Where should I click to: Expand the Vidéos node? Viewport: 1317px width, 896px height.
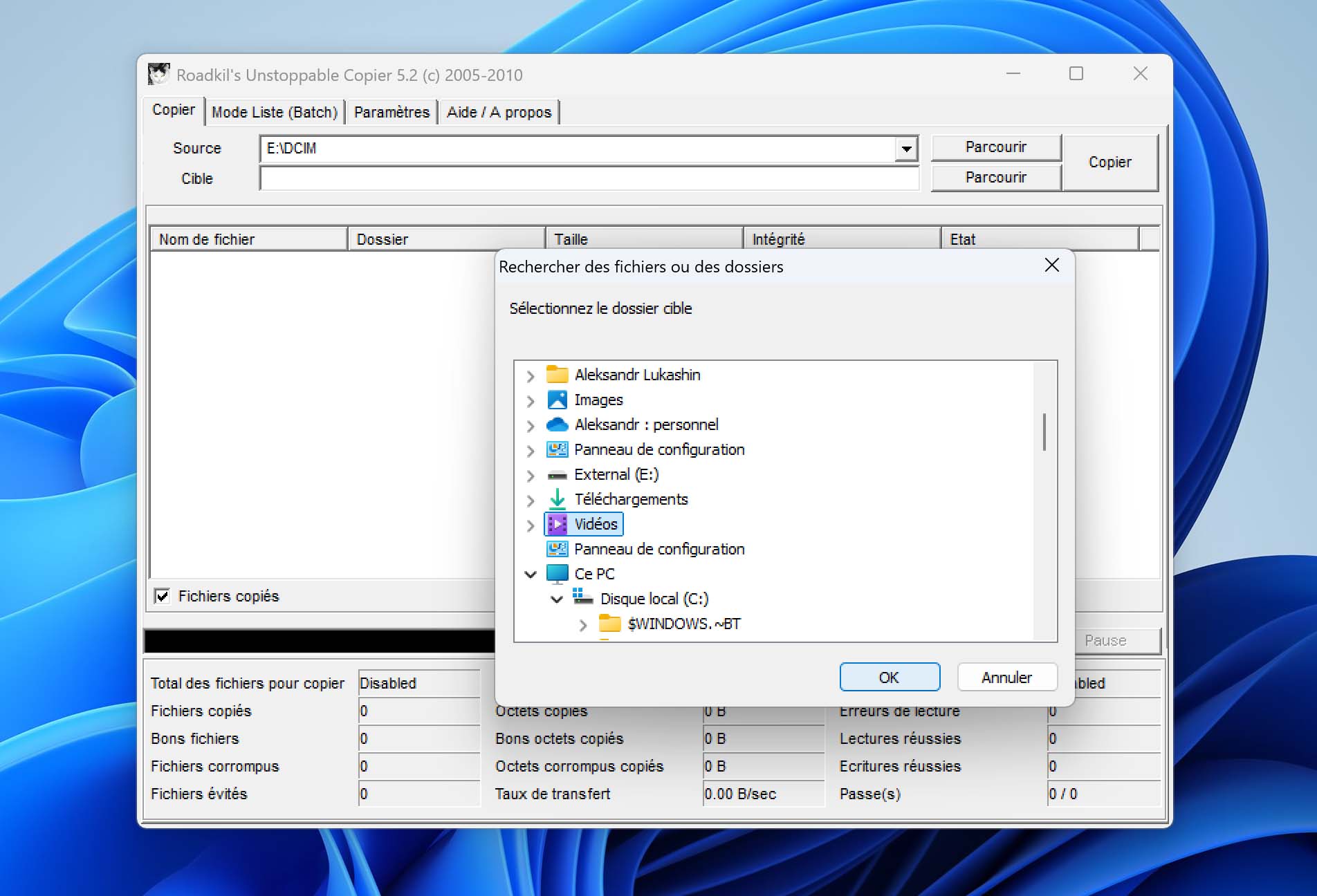coord(531,525)
